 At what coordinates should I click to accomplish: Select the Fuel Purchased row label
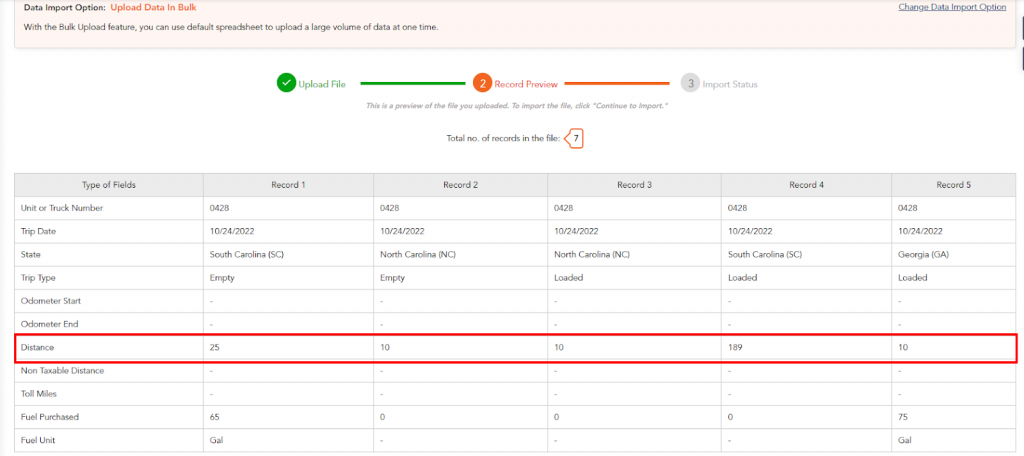[x=50, y=417]
